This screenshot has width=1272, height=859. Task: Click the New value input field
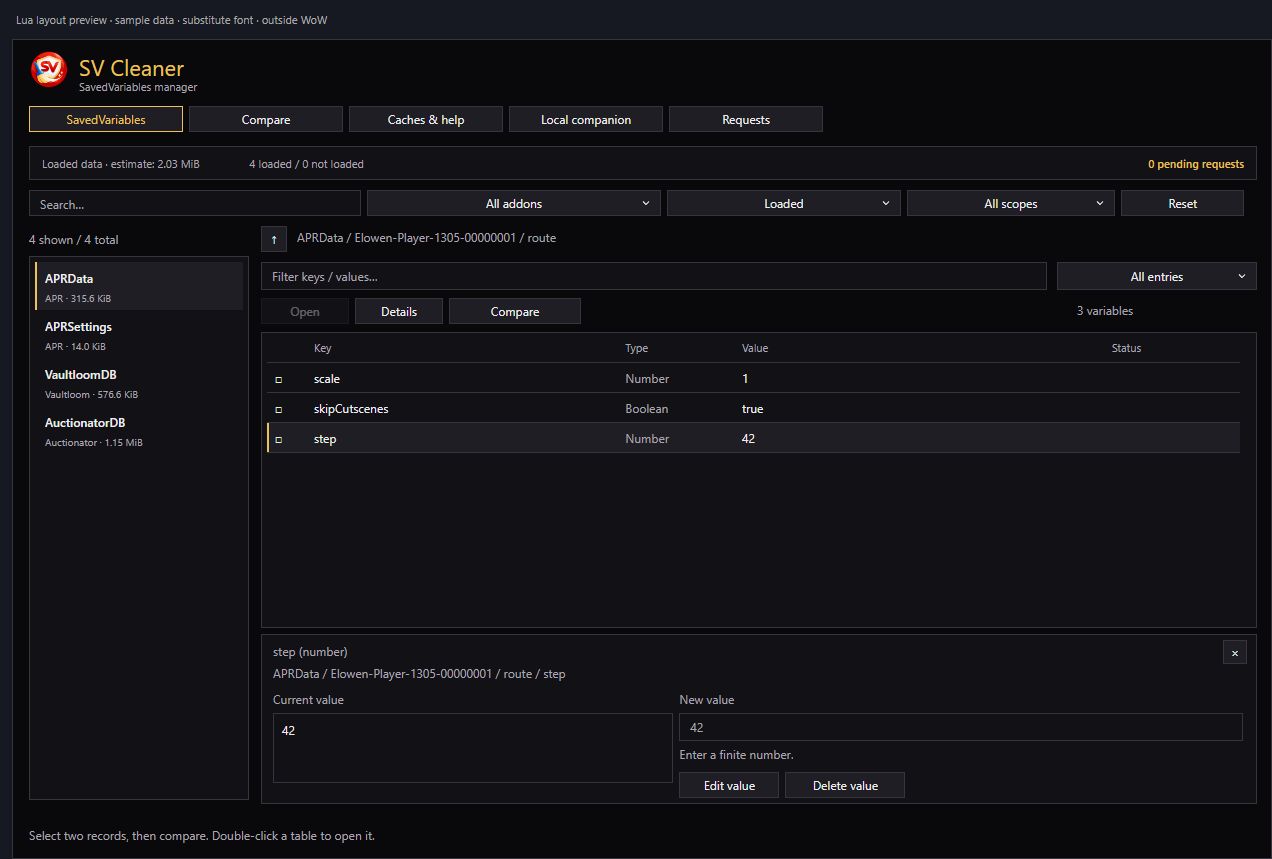click(961, 727)
